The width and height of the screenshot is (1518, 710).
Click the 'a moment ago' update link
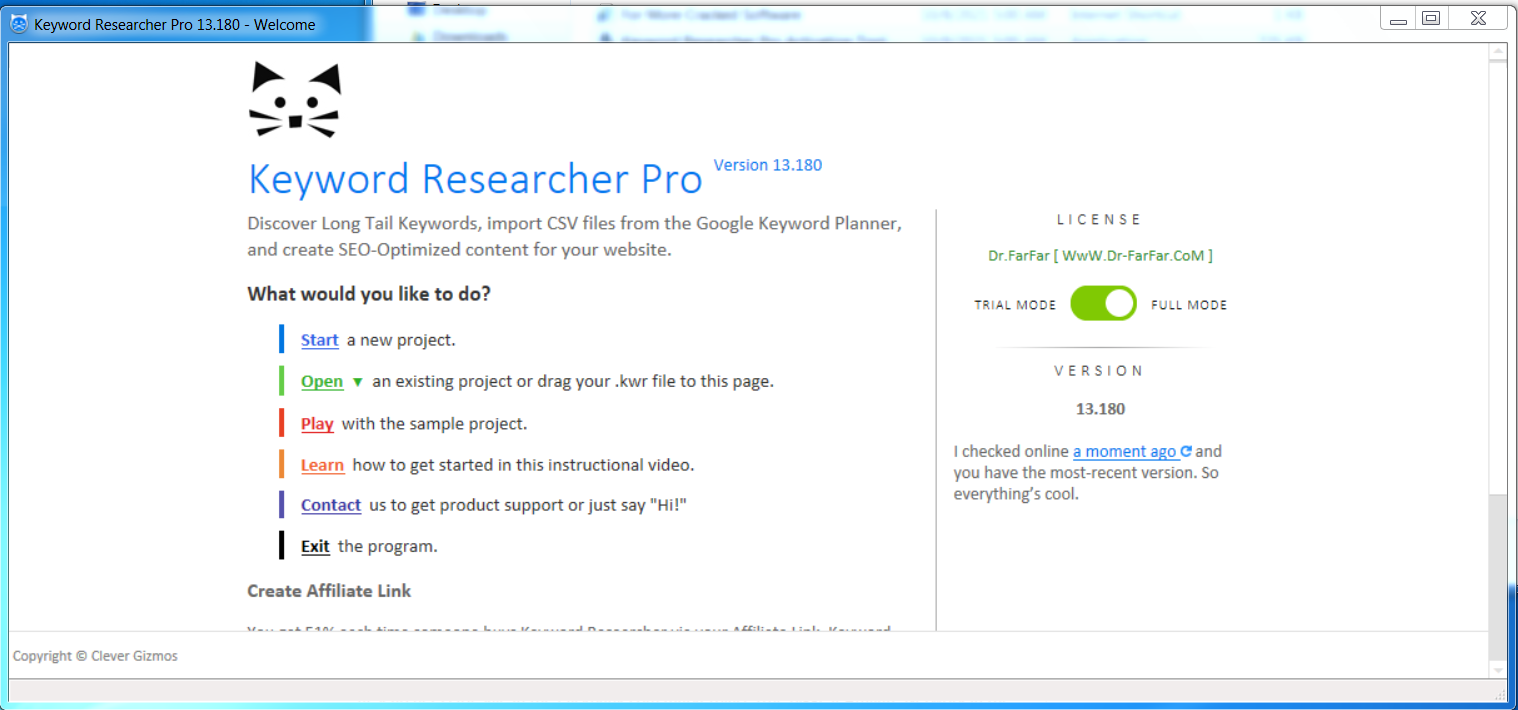tap(1124, 452)
